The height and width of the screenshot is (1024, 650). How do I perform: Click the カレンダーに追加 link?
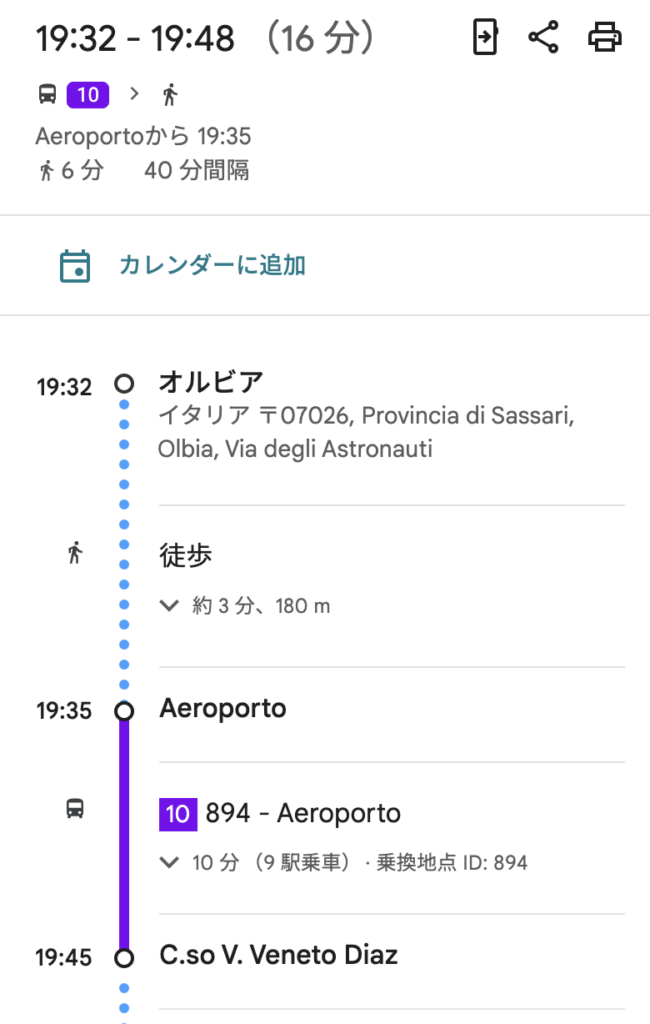[x=212, y=266]
